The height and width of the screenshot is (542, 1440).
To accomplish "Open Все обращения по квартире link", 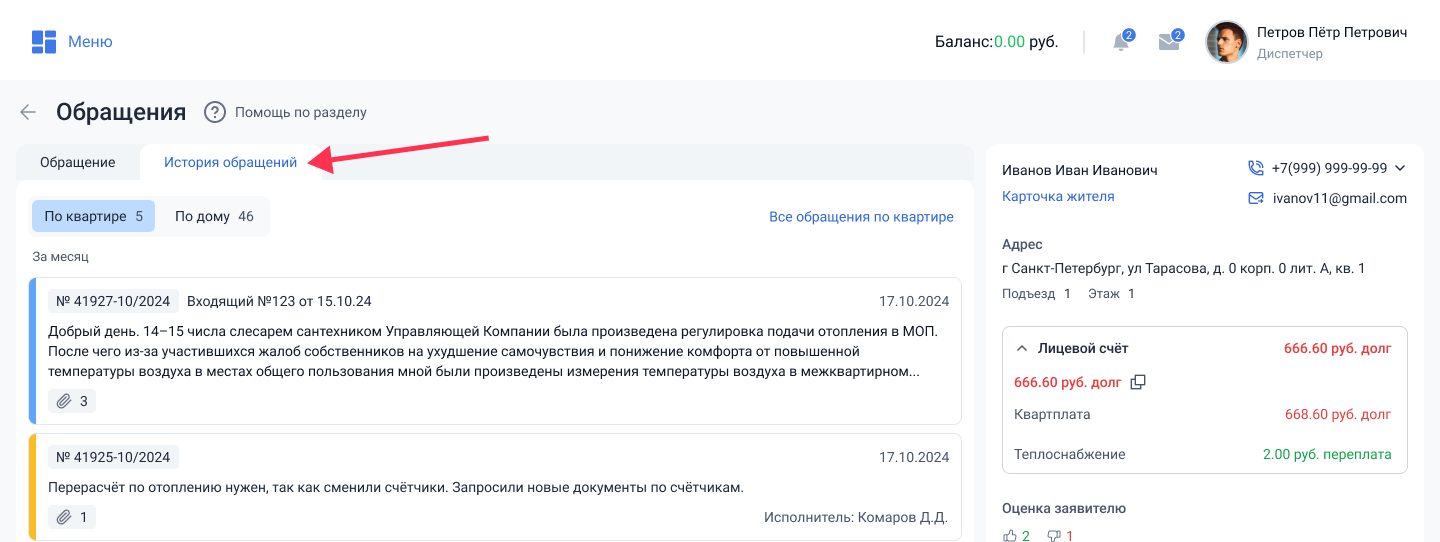I will [861, 216].
